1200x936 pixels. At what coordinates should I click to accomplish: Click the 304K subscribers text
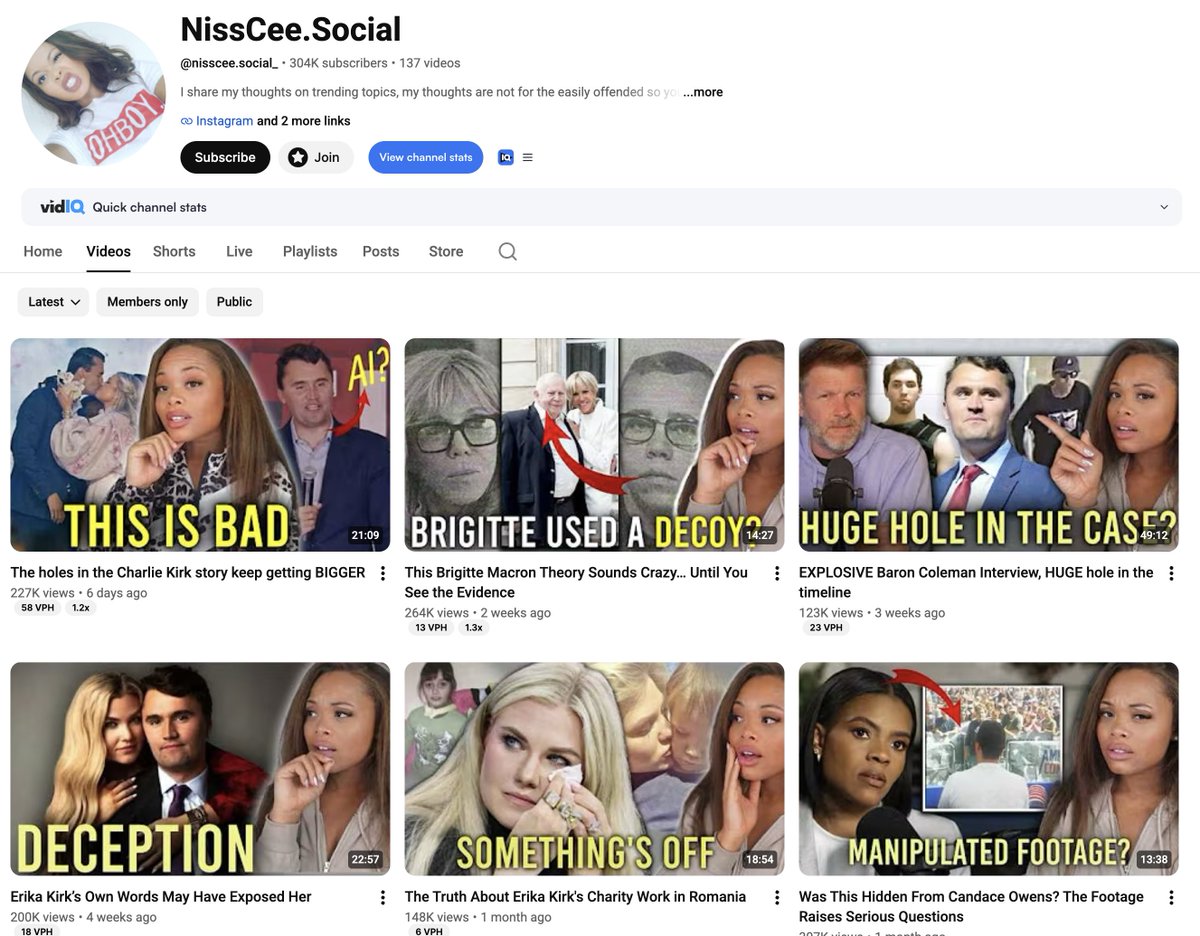[x=338, y=63]
